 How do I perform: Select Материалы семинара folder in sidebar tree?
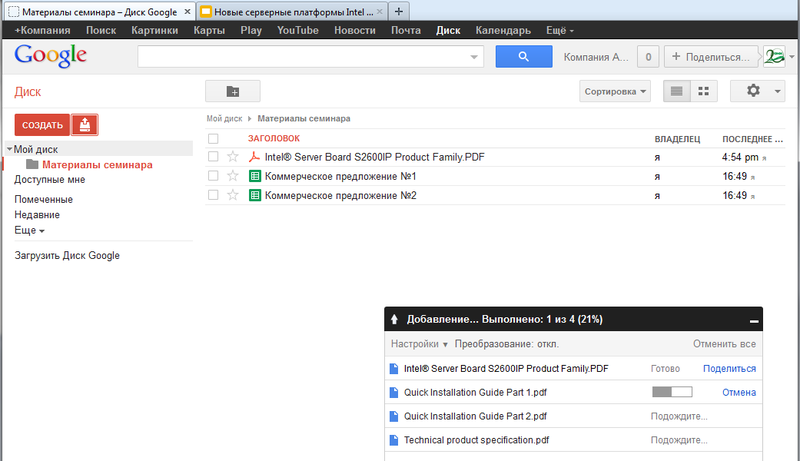point(97,165)
